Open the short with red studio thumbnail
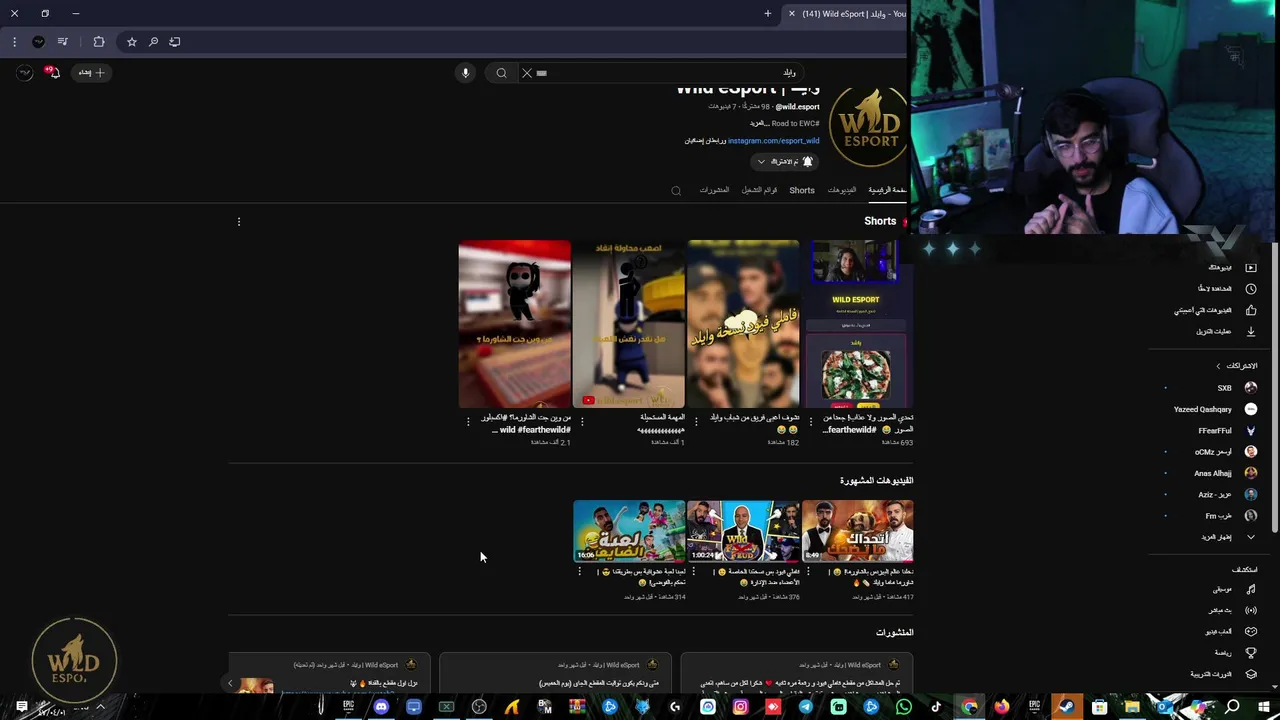The height and width of the screenshot is (720, 1280). pyautogui.click(x=514, y=324)
